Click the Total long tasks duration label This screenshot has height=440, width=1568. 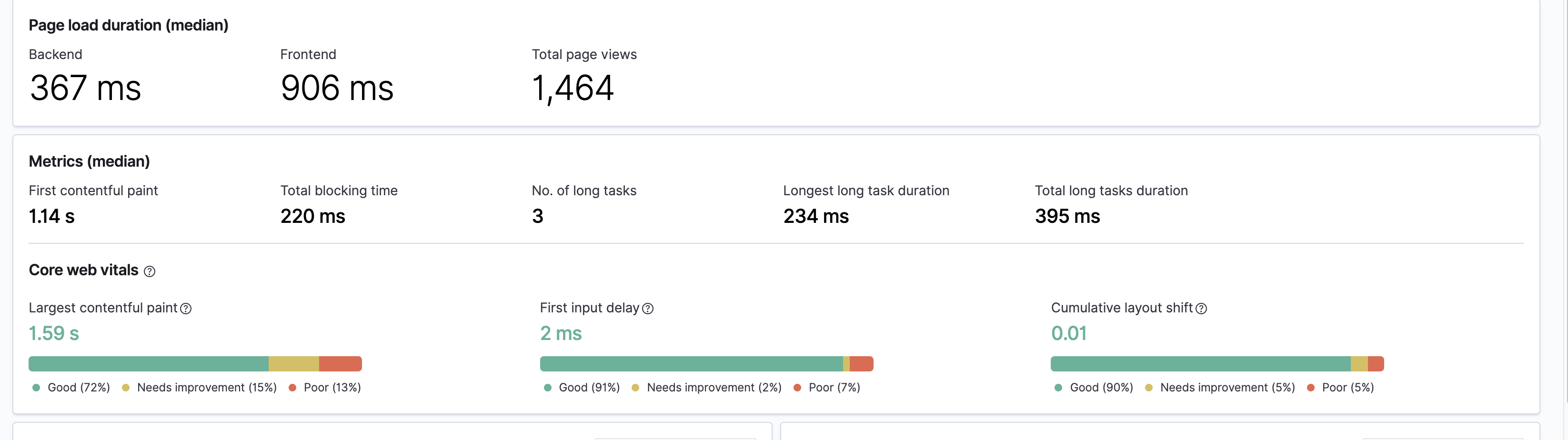click(x=1112, y=191)
